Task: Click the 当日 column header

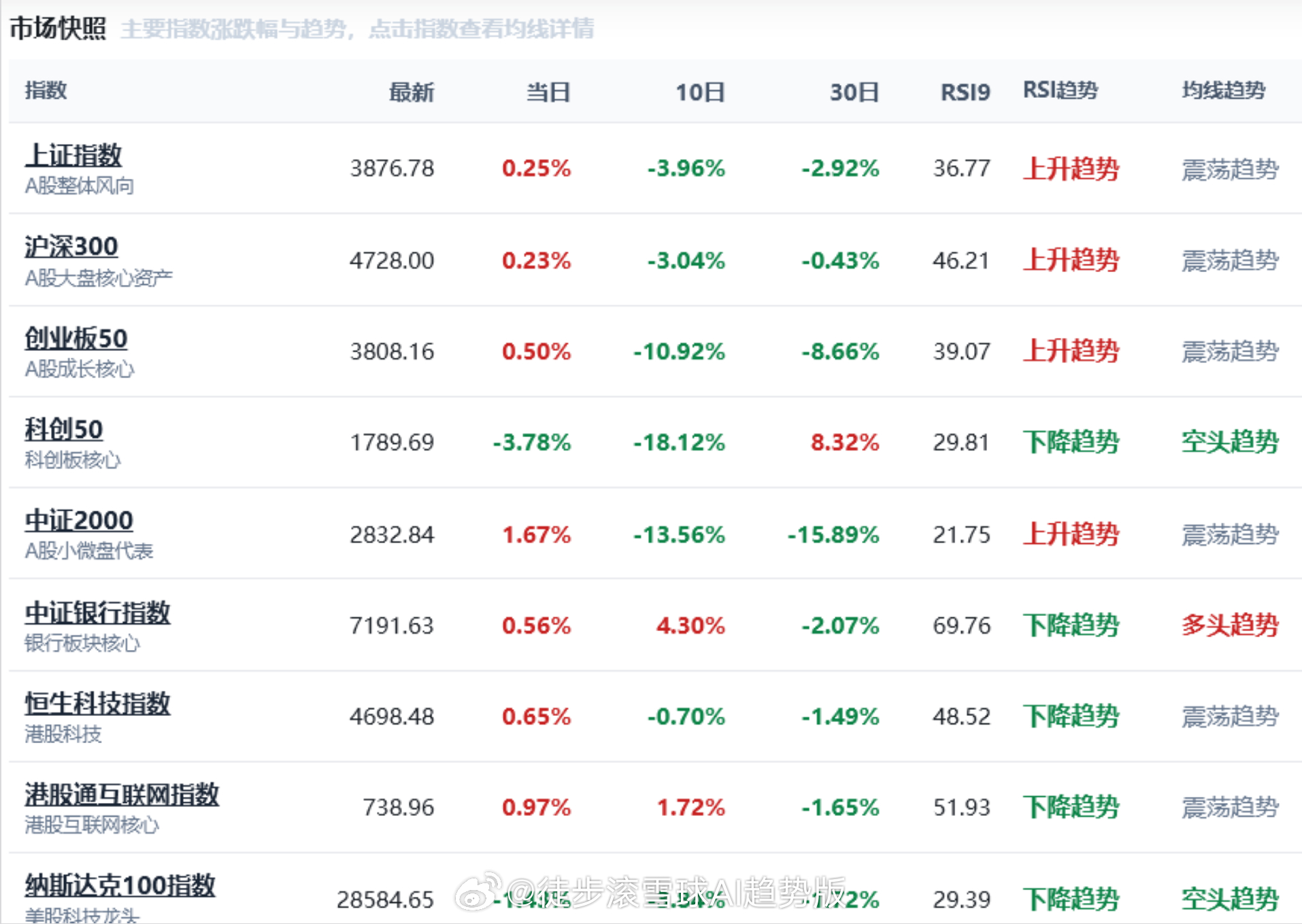Action: coord(548,92)
